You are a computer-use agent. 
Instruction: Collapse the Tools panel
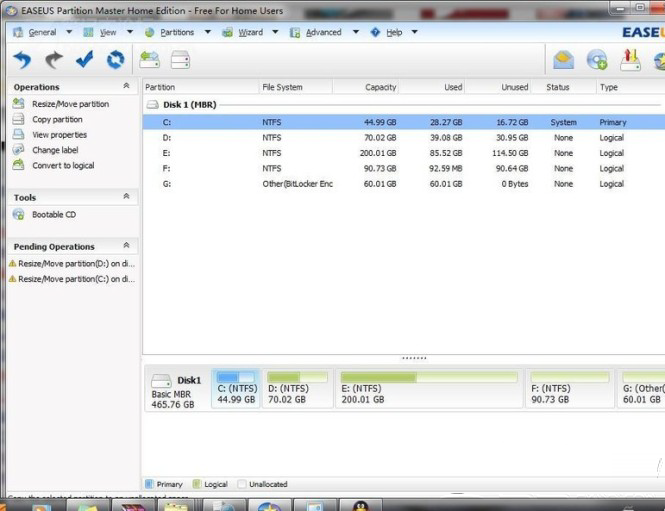pos(126,198)
